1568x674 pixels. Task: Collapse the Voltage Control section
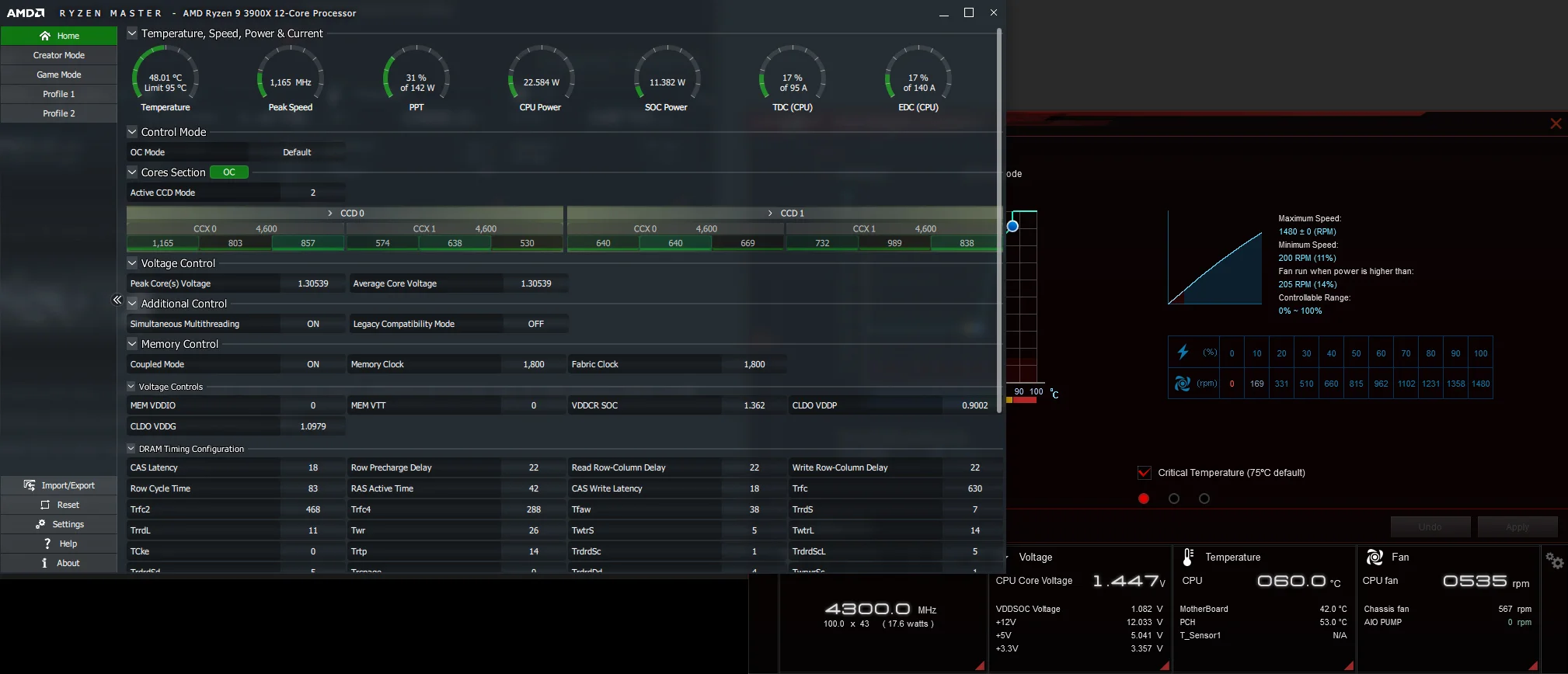tap(132, 263)
